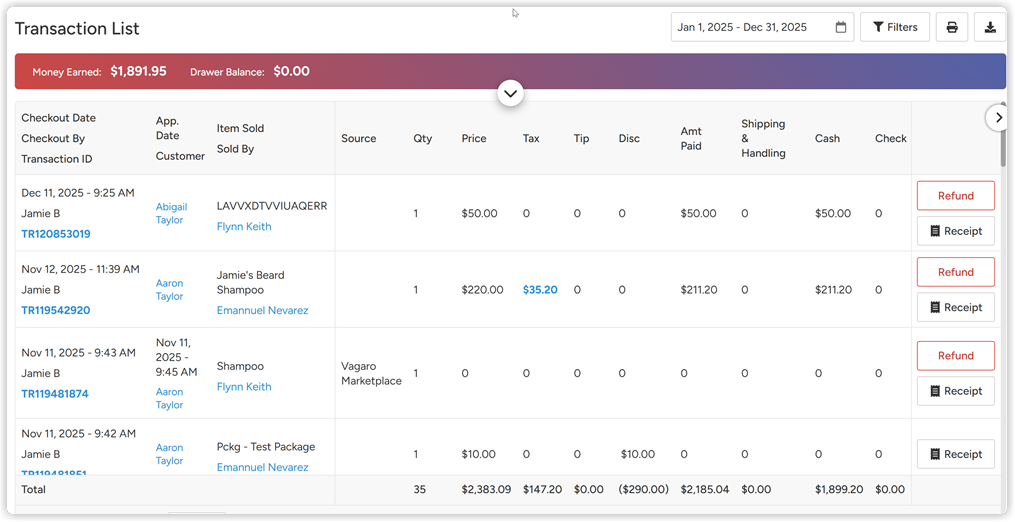This screenshot has height=522, width=1015.
Task: Click the item name LAVVXDTVVIUAQERR
Action: pyautogui.click(x=272, y=206)
